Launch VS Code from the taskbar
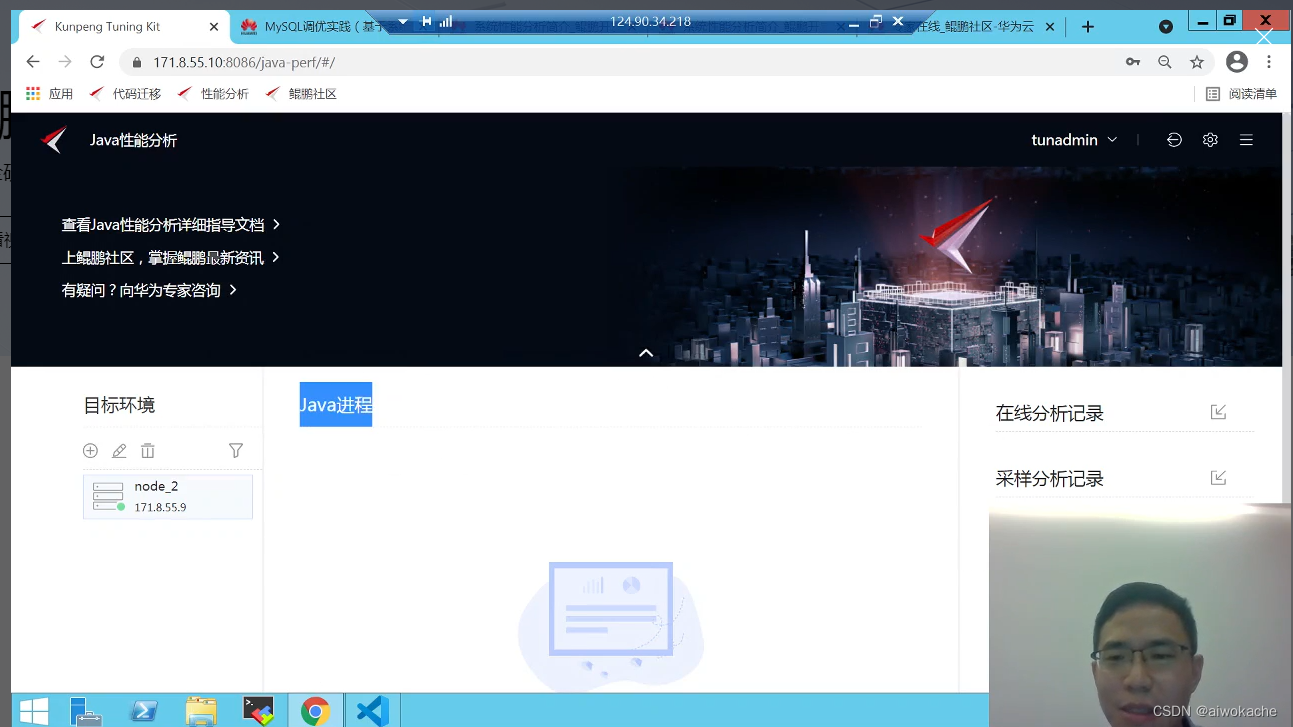This screenshot has width=1293, height=727. click(372, 710)
